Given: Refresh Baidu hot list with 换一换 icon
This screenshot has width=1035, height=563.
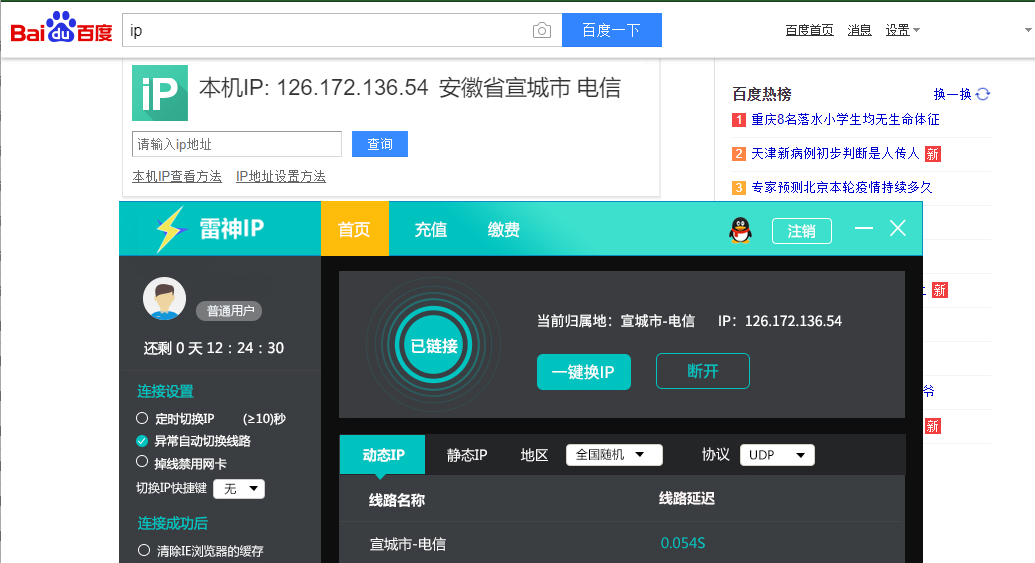Looking at the screenshot, I should pyautogui.click(x=983, y=94).
